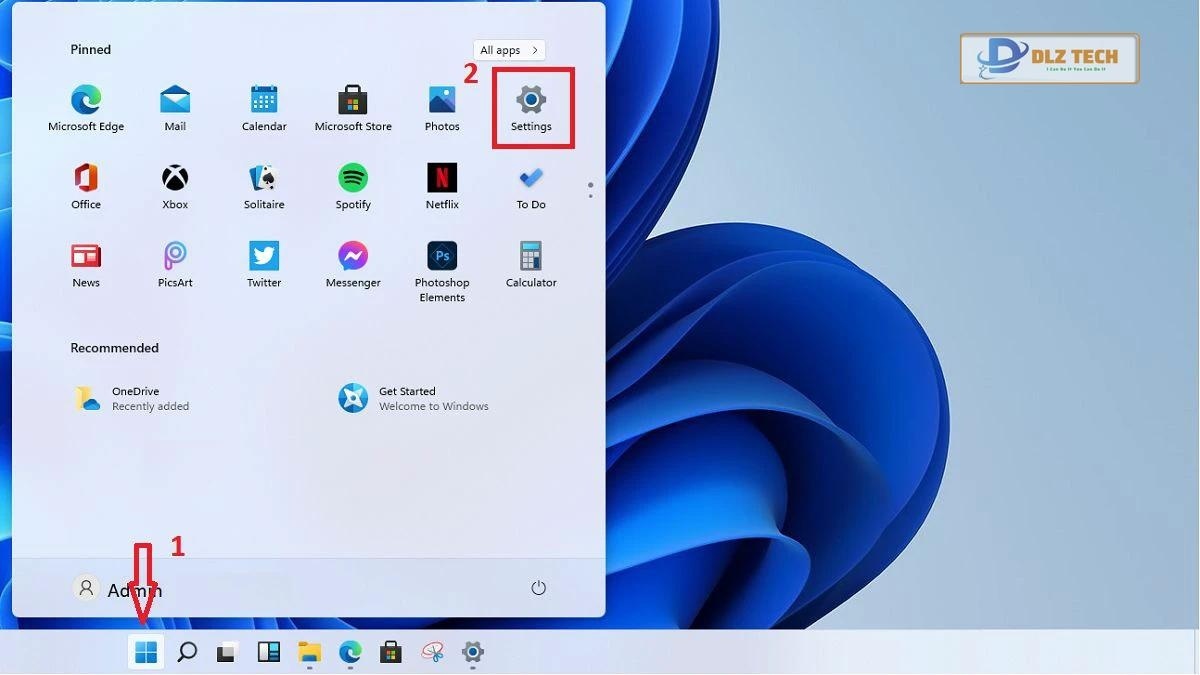
Task: Launch the Calculator app
Action: tap(531, 264)
